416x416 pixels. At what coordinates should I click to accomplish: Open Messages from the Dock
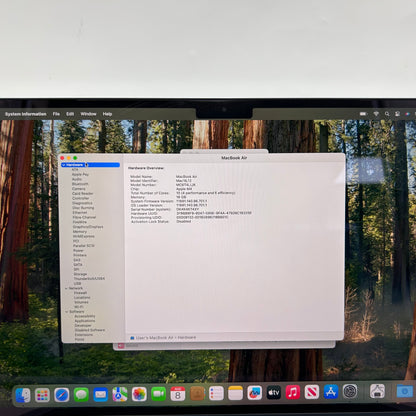pos(81,395)
